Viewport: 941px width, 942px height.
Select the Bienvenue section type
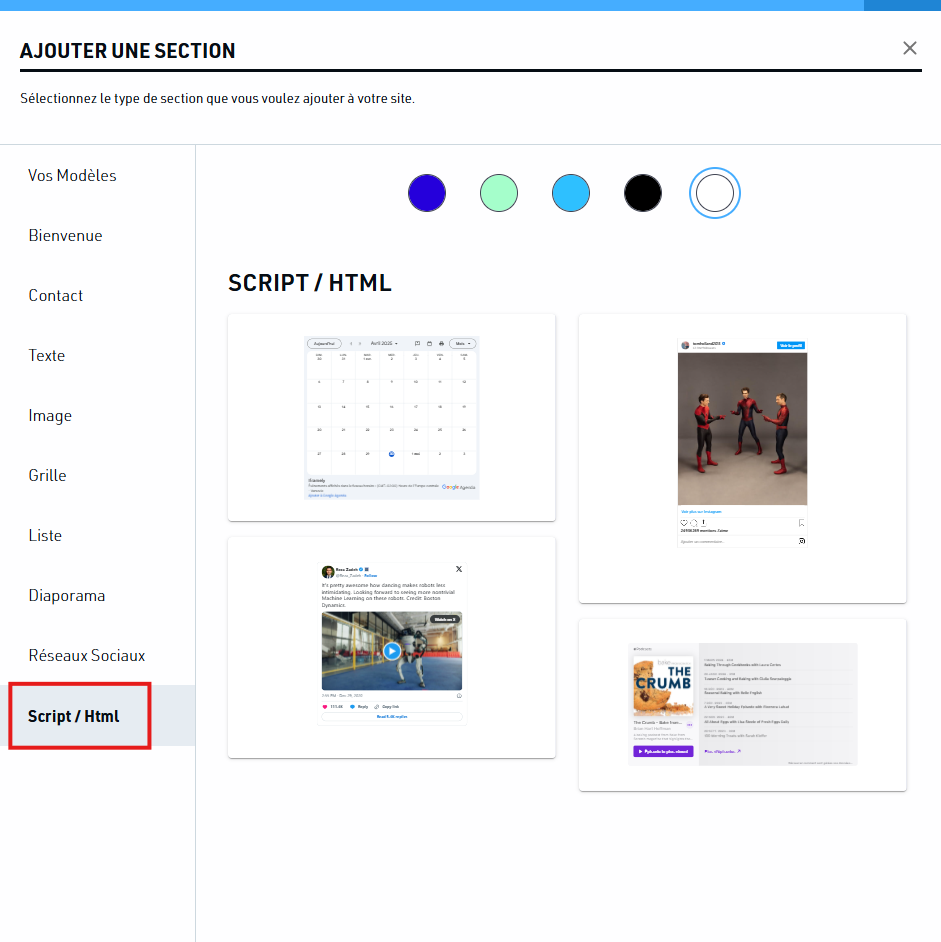[x=65, y=236]
